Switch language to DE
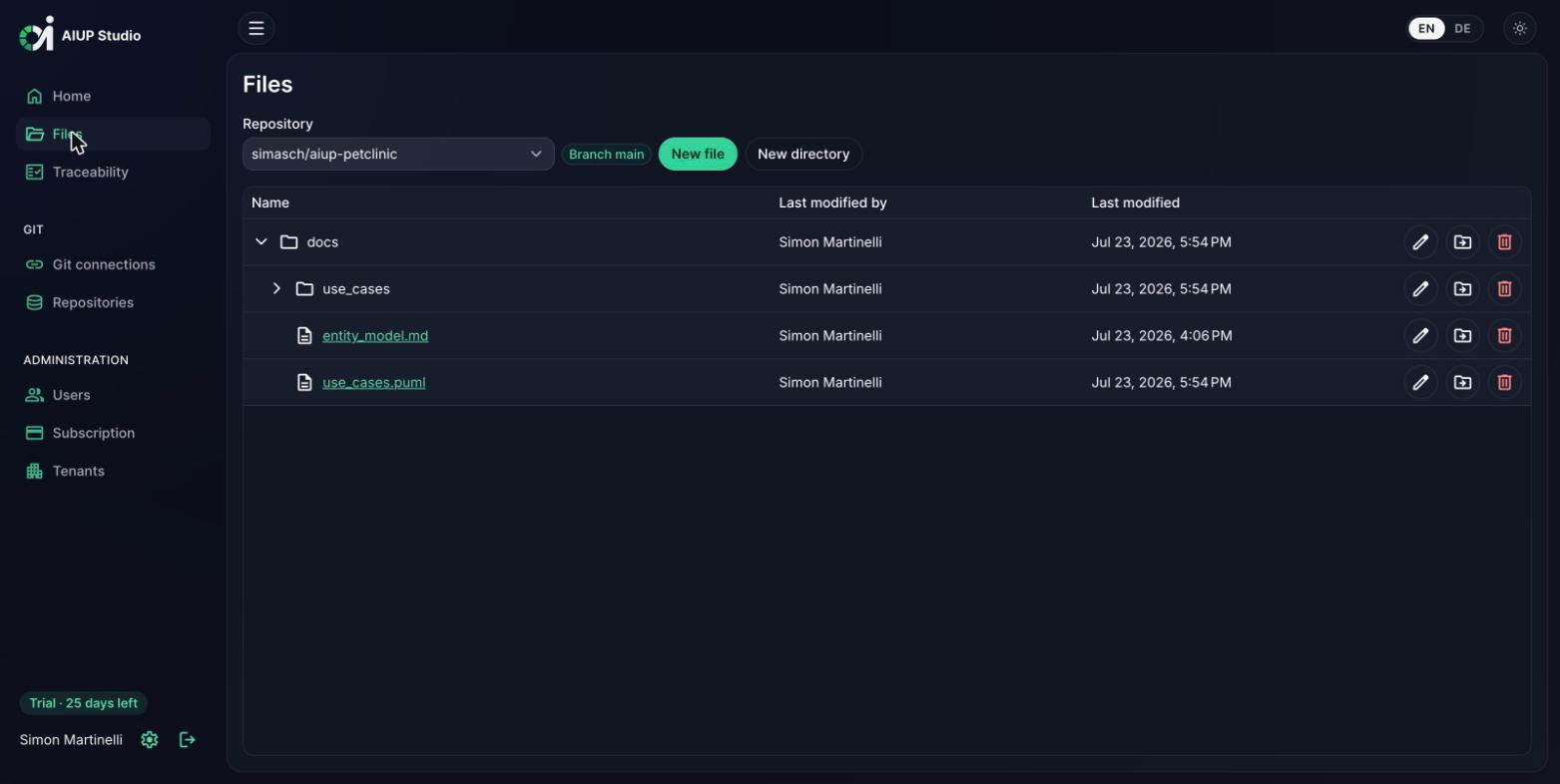 [x=1462, y=29]
